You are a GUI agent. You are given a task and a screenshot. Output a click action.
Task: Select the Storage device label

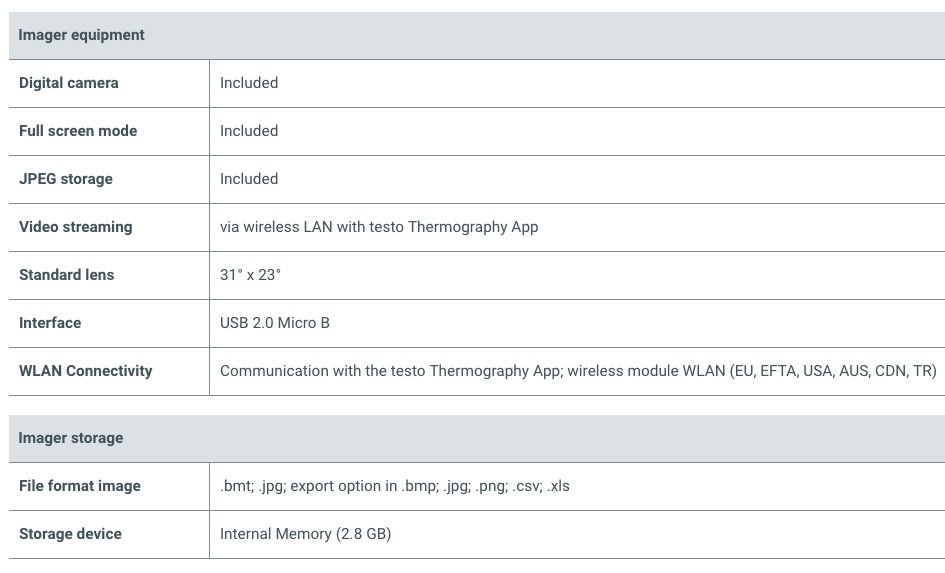pyautogui.click(x=71, y=534)
